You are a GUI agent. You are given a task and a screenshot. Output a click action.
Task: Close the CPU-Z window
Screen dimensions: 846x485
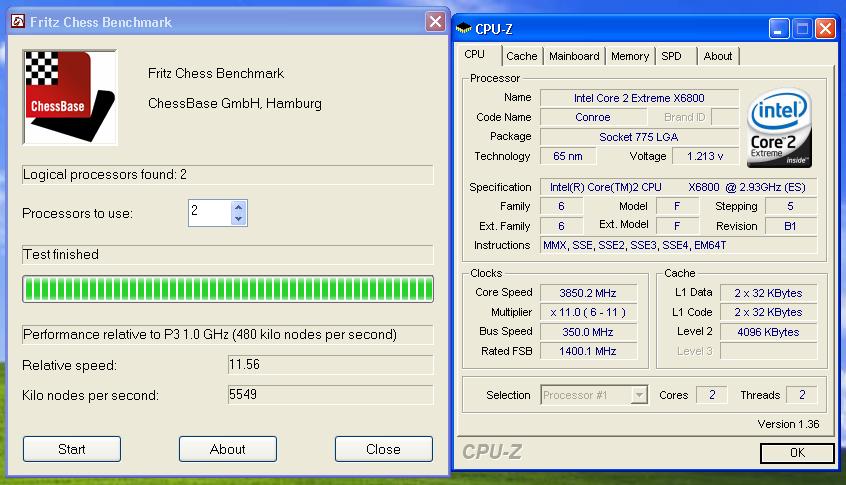click(825, 29)
